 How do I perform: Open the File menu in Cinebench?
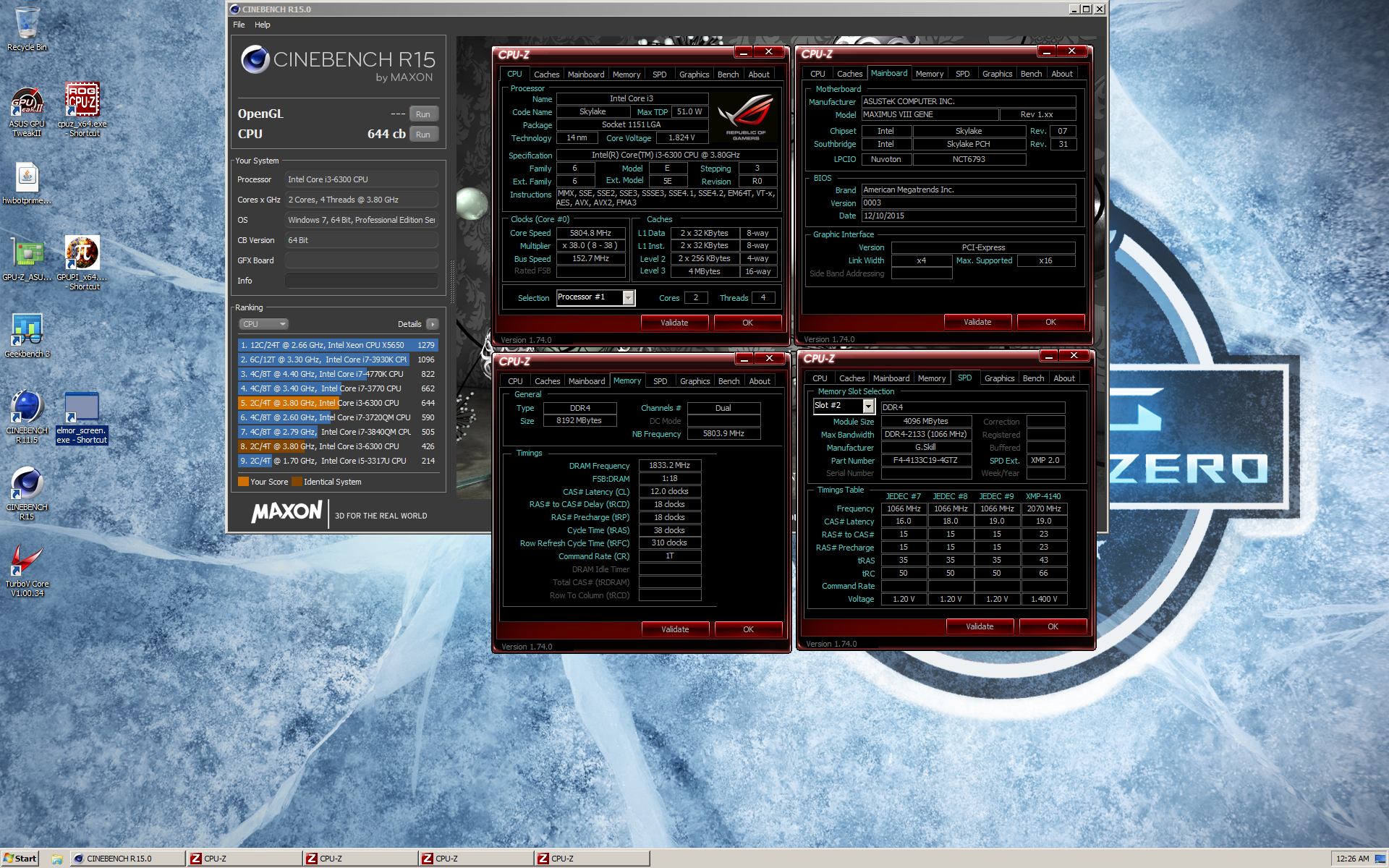tap(239, 25)
